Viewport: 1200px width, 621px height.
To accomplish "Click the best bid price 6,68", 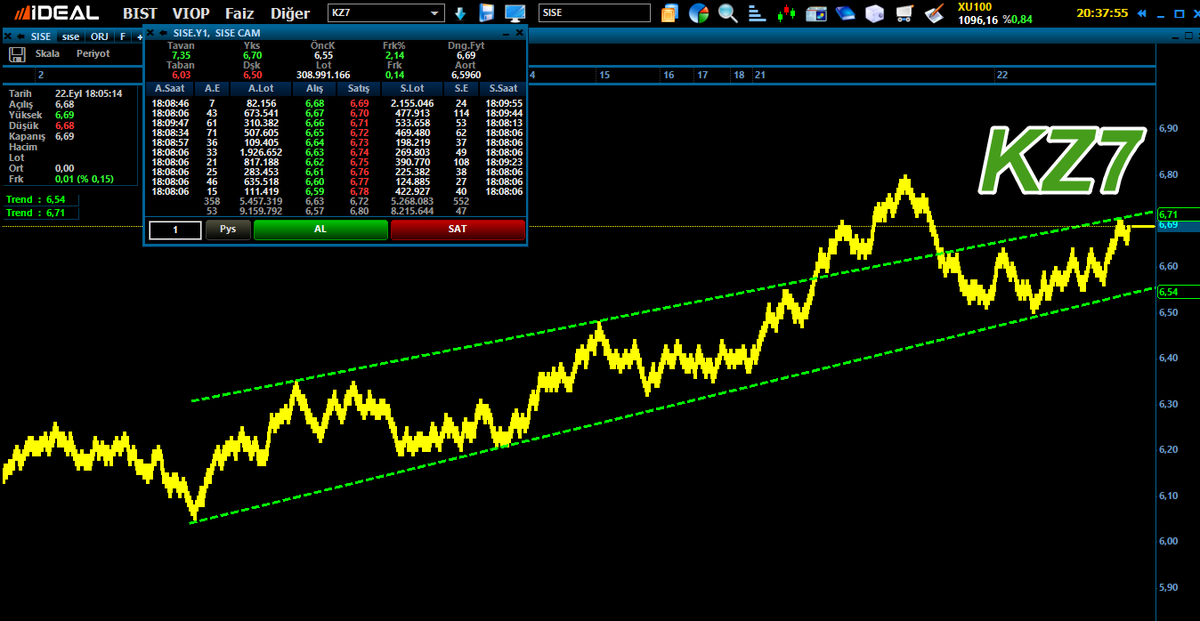I will 315,103.
